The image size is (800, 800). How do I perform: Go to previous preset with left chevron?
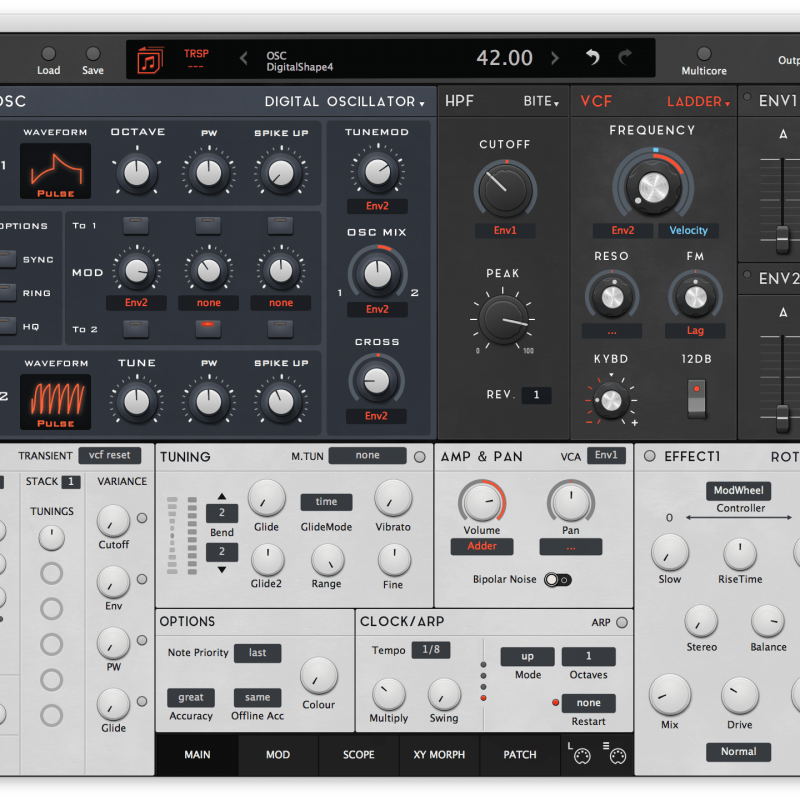(244, 59)
